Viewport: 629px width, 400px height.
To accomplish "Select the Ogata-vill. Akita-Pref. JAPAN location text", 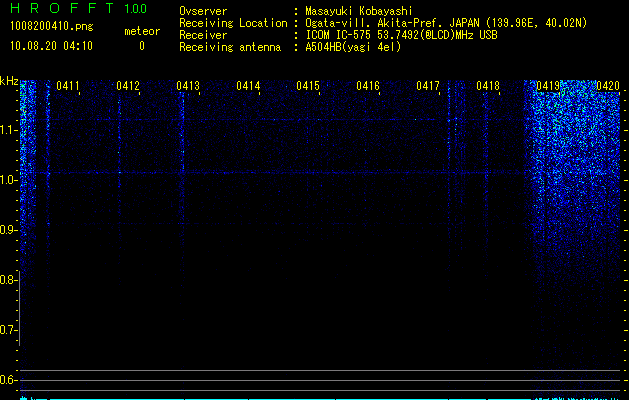I will [x=446, y=23].
